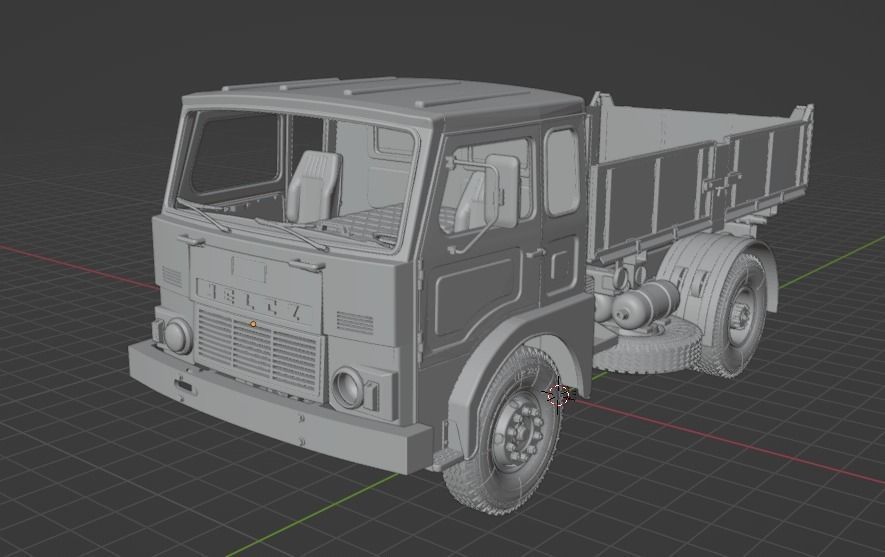The image size is (885, 557).
Task: Select the orange object origin dot on grille
Action: pyautogui.click(x=253, y=324)
